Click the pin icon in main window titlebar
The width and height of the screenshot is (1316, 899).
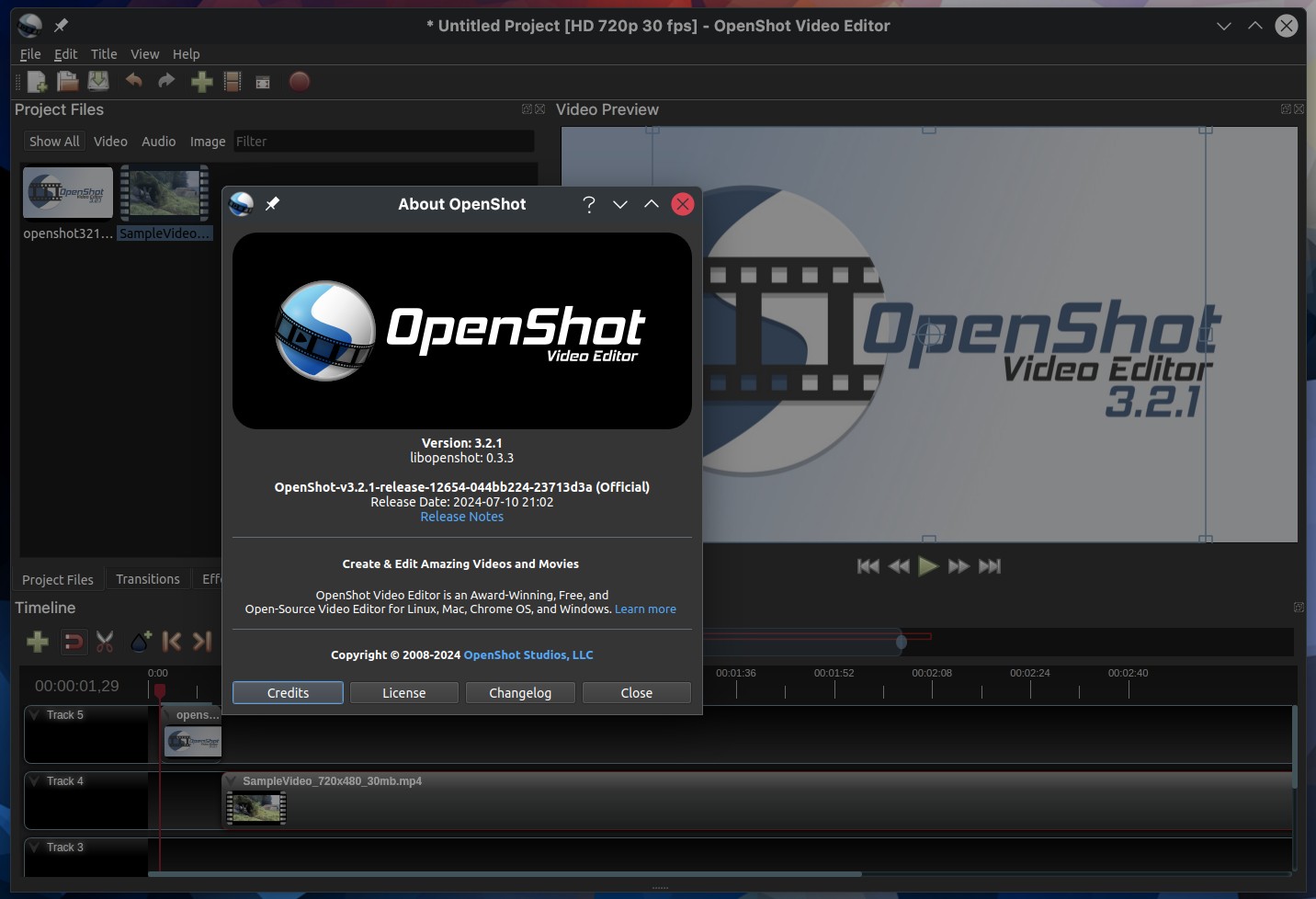pos(62,26)
